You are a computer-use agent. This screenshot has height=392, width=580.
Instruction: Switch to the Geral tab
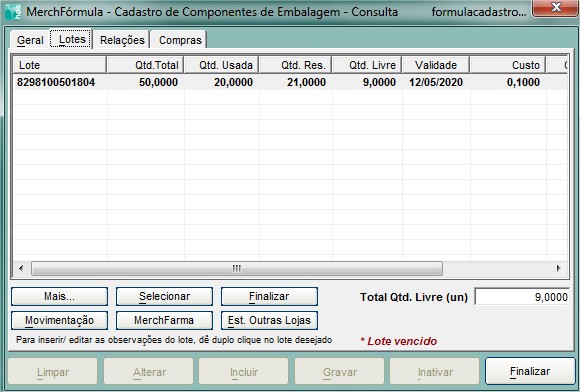point(30,40)
